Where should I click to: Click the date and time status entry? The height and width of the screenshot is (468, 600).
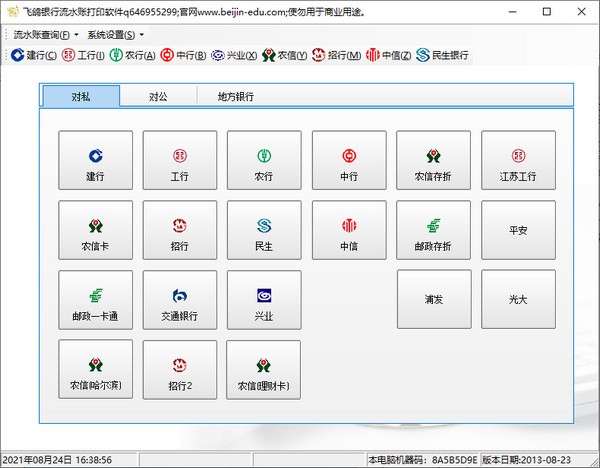tap(57, 460)
